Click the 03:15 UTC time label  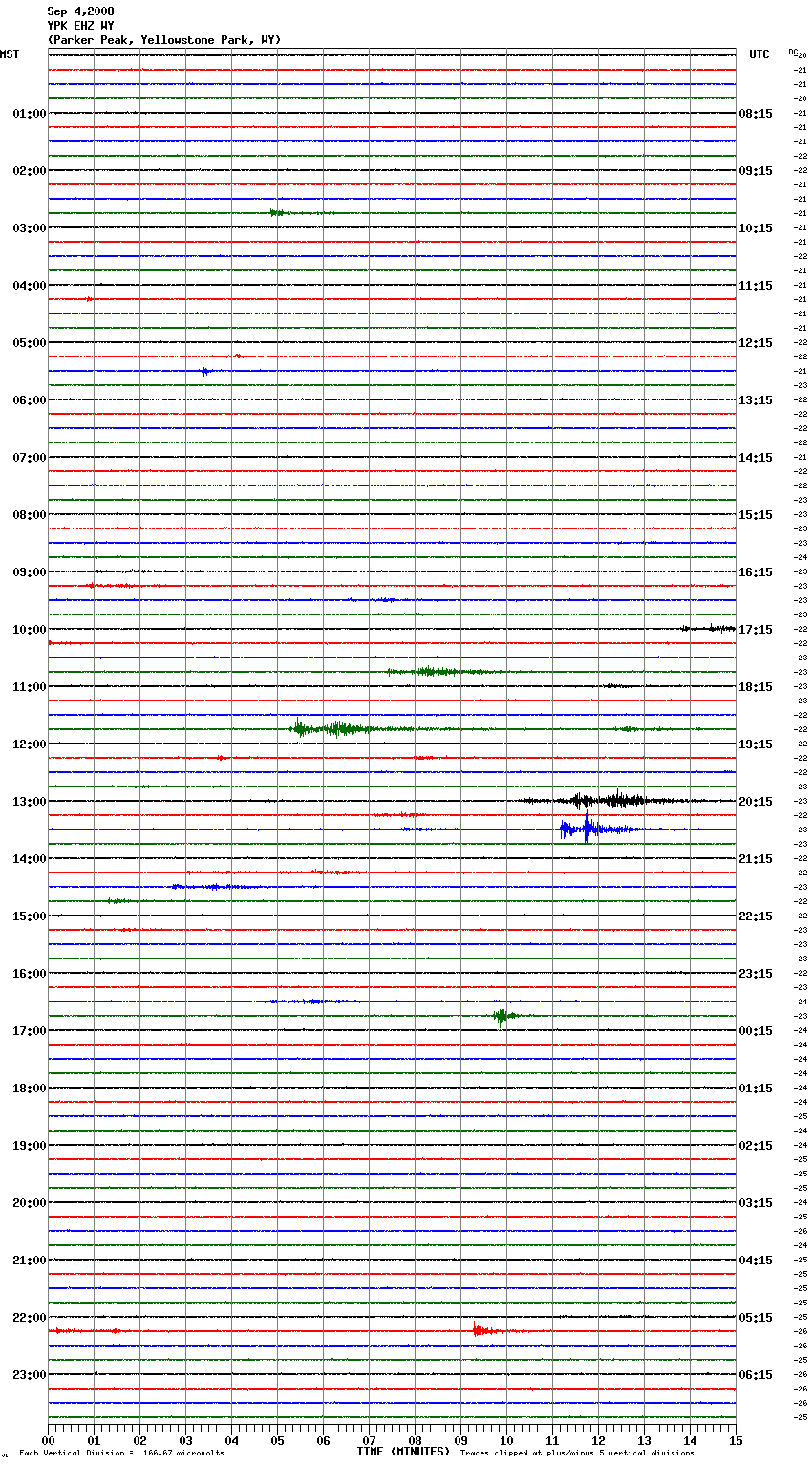[x=756, y=1203]
